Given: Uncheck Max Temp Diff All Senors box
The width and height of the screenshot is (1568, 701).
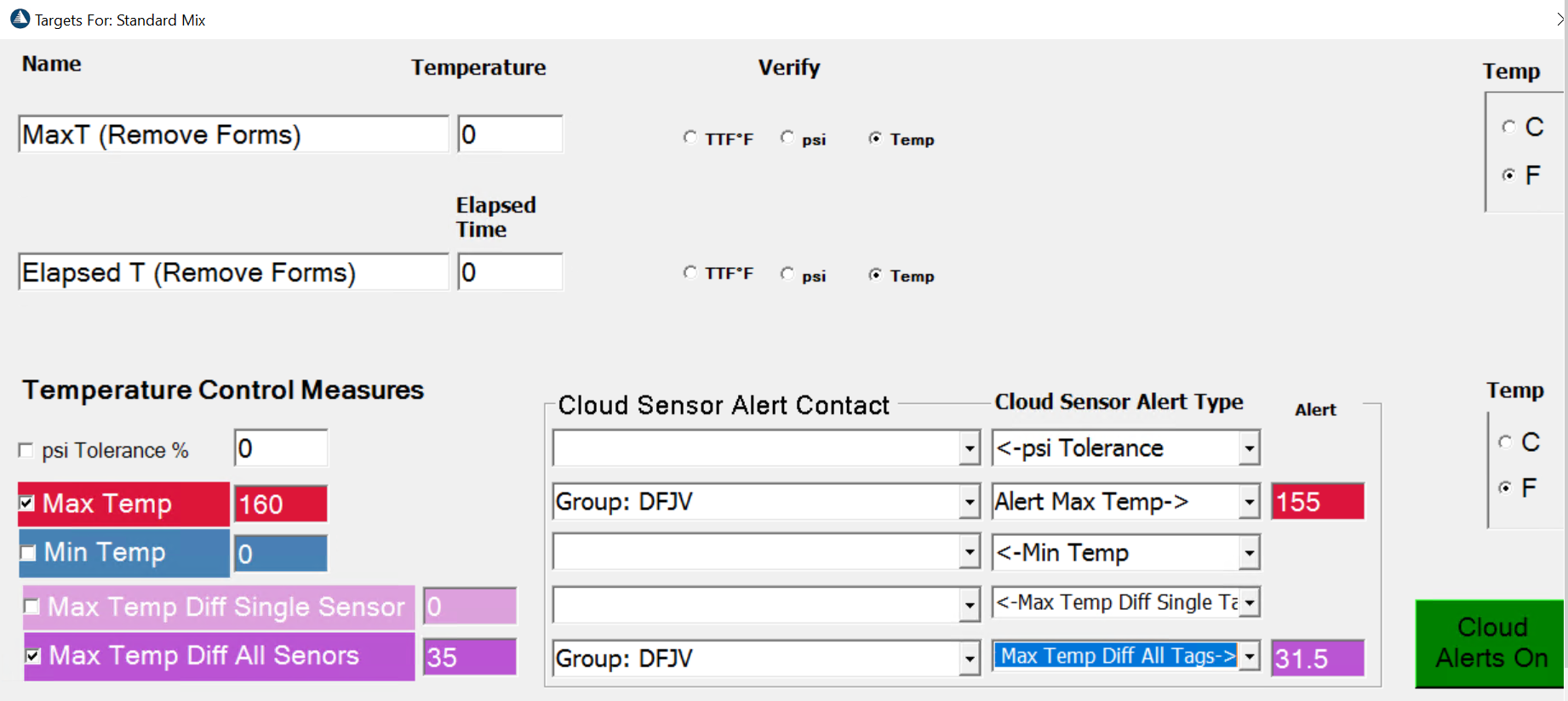Looking at the screenshot, I should pos(33,656).
